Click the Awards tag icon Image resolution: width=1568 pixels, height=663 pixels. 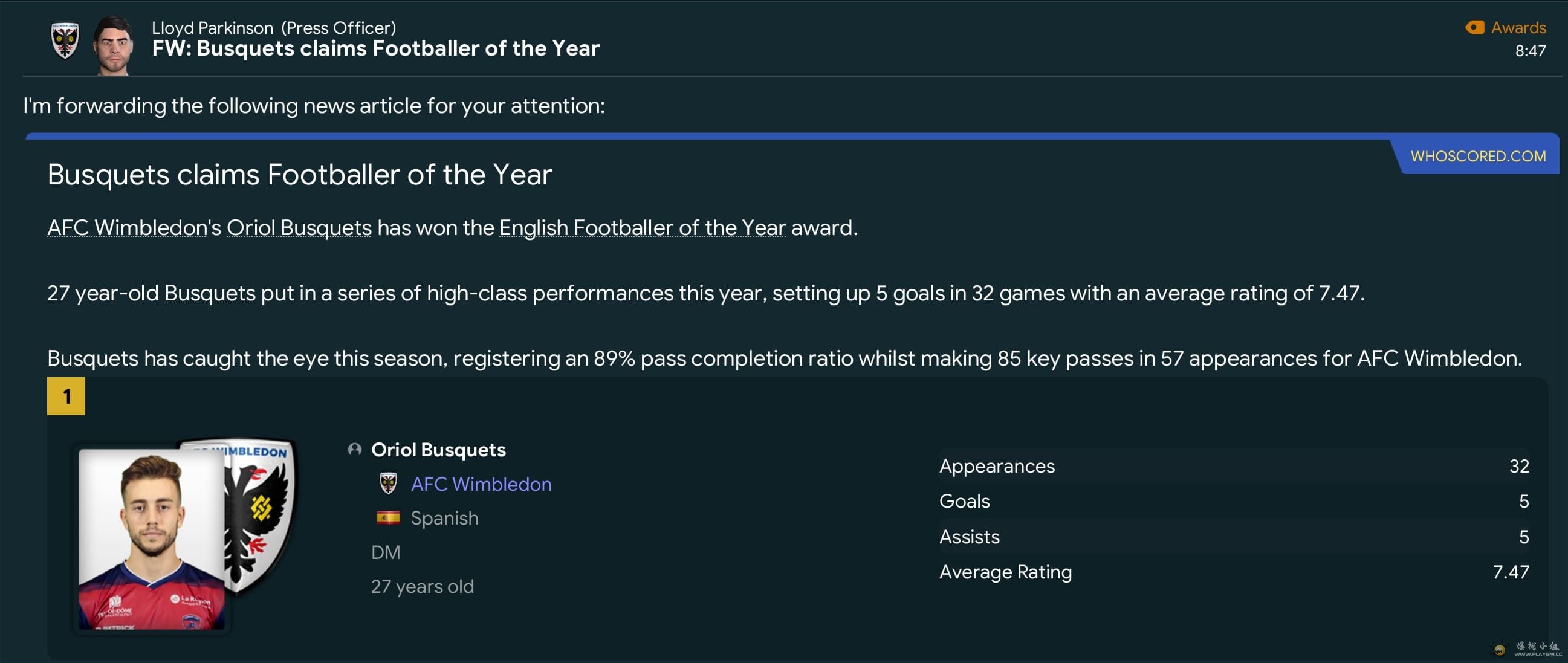[x=1474, y=27]
